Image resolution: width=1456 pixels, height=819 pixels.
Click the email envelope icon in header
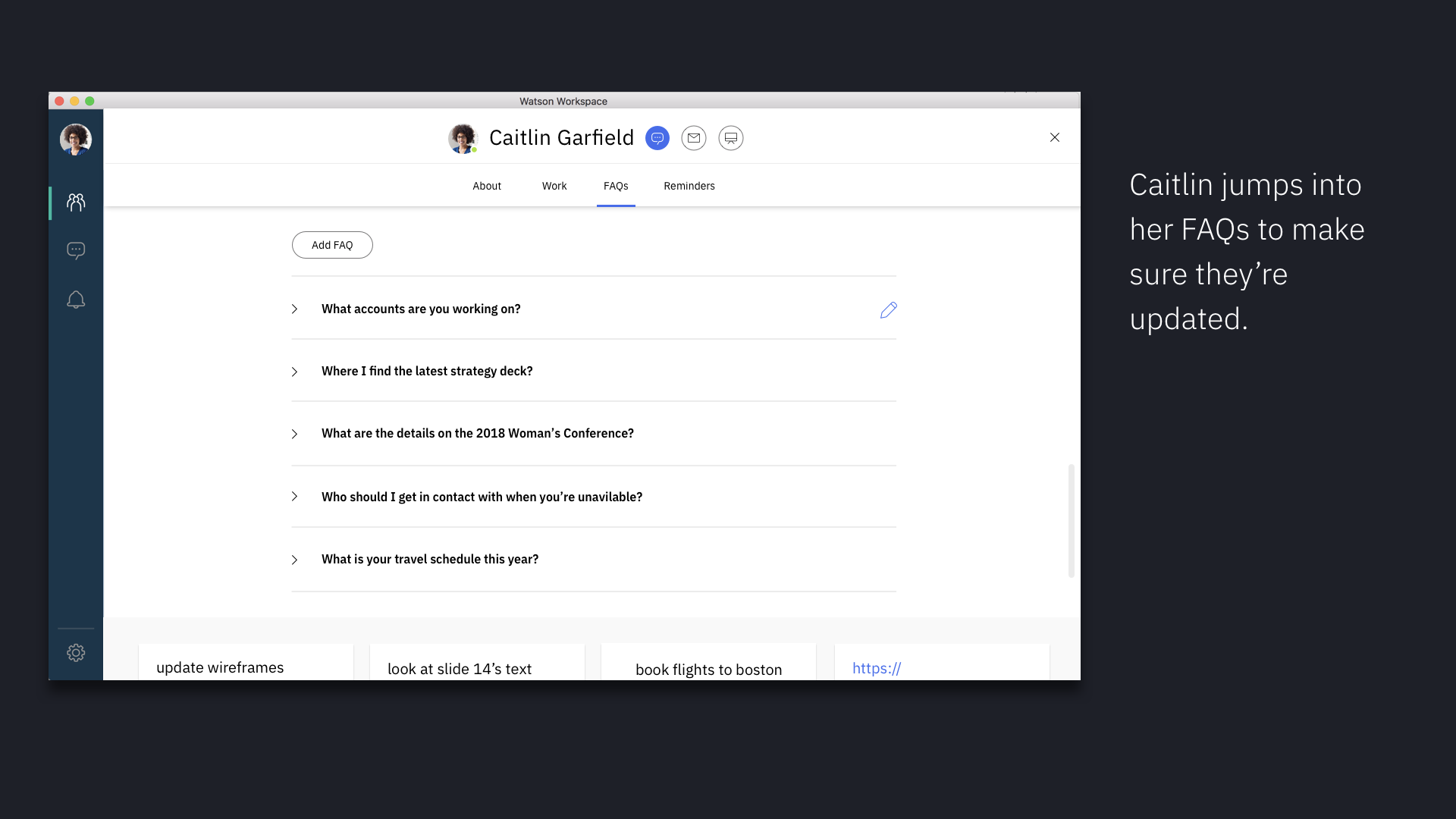point(693,138)
